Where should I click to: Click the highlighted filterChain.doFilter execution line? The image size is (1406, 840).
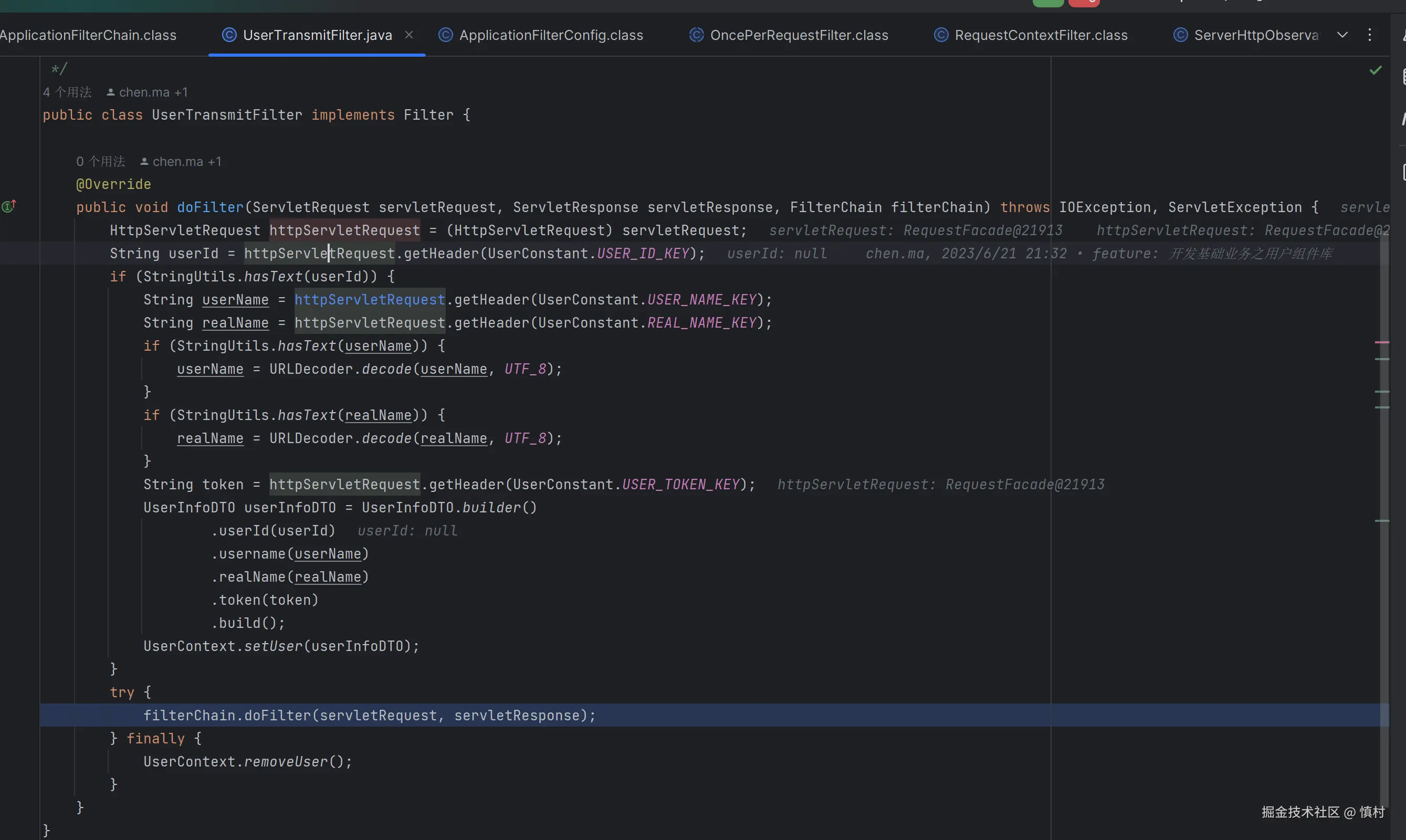pyautogui.click(x=369, y=716)
